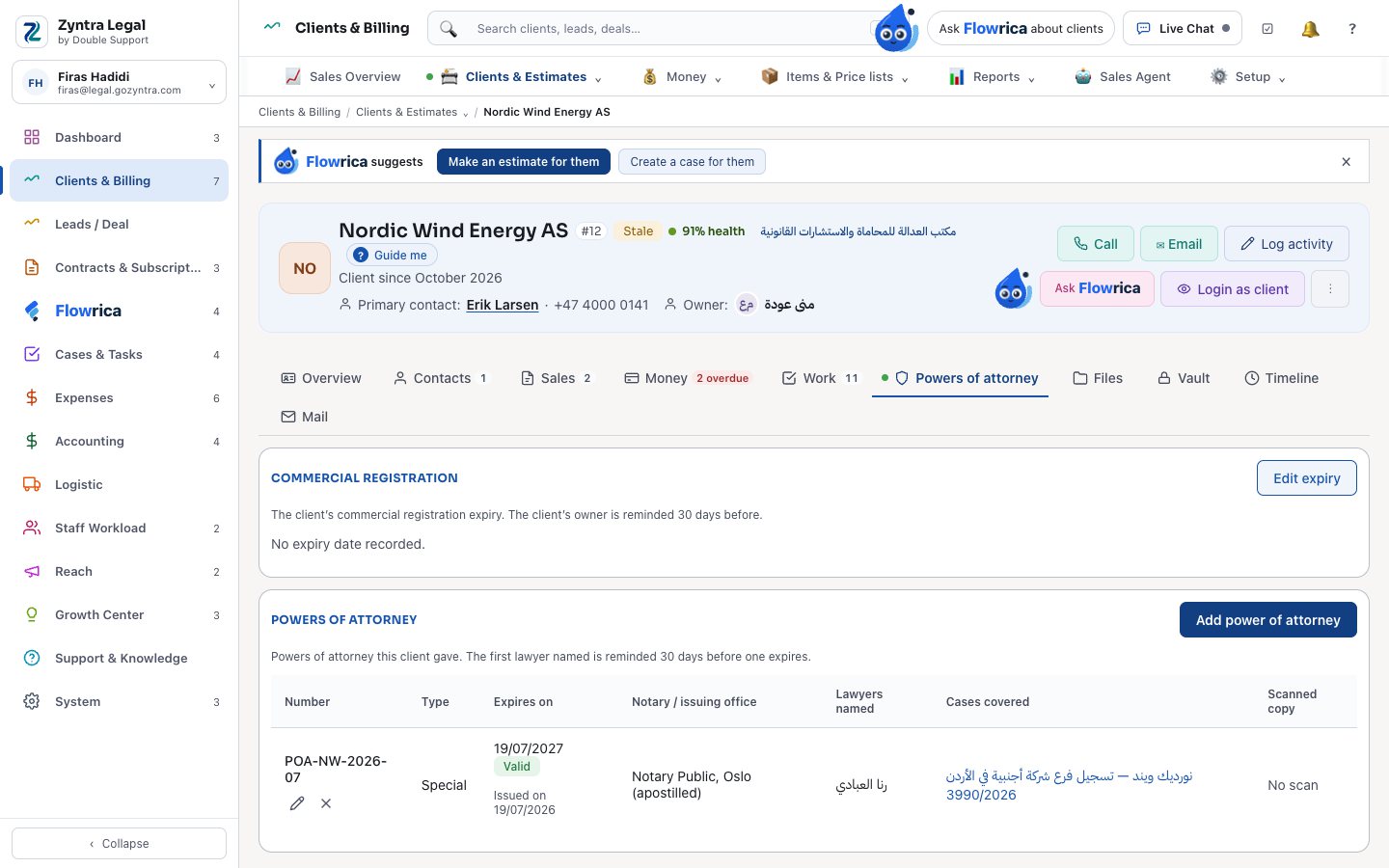Viewport: 1389px width, 868px height.
Task: Open Leads / Deal in sidebar
Action: click(120, 224)
